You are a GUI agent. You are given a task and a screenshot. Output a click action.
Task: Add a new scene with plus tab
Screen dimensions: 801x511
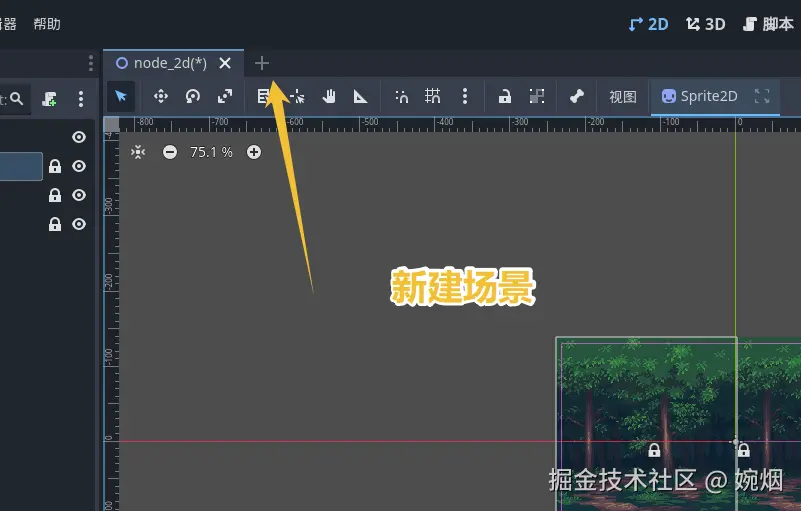(x=262, y=63)
